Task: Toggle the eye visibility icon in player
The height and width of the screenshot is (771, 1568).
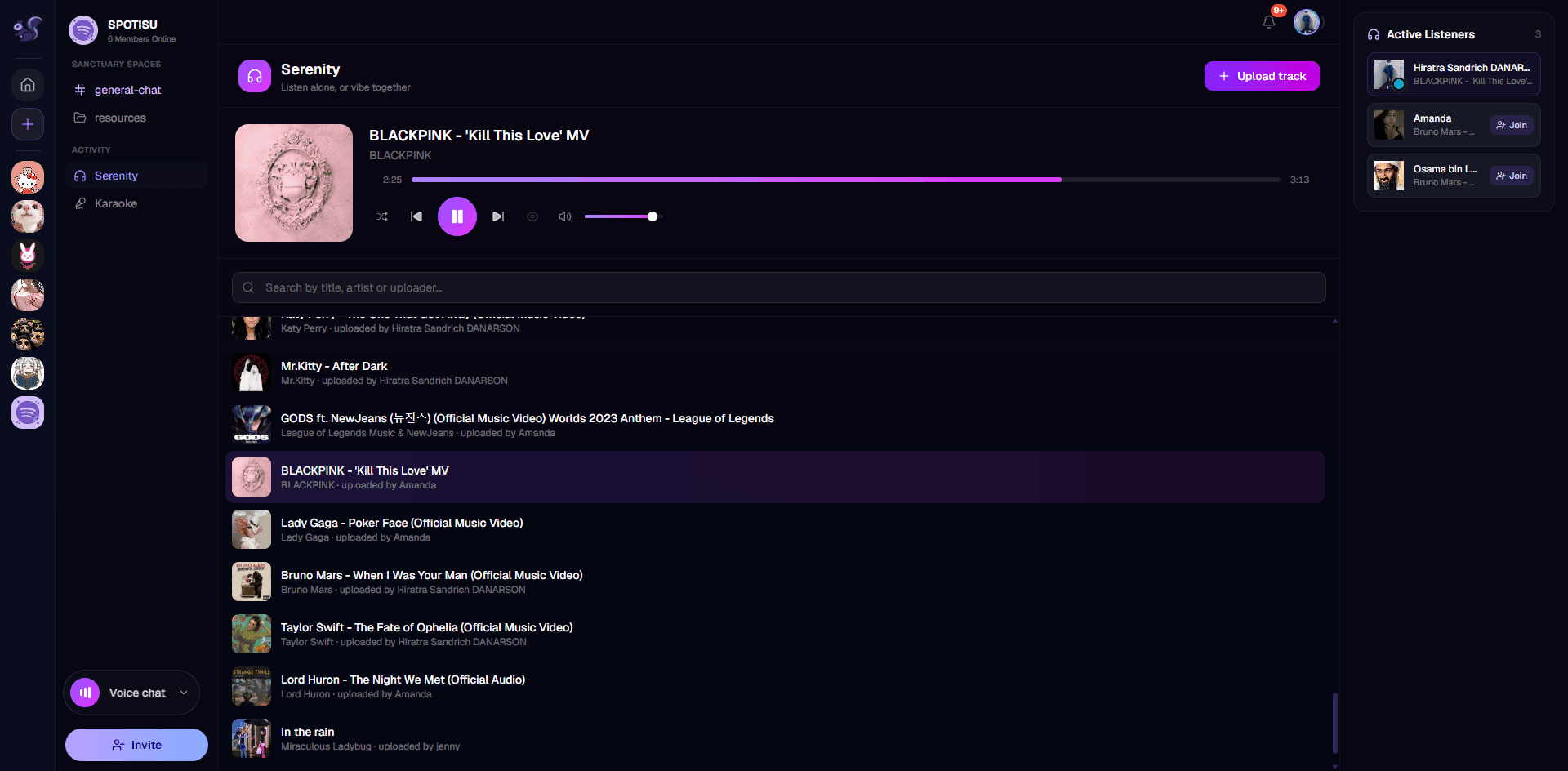Action: coord(532,216)
